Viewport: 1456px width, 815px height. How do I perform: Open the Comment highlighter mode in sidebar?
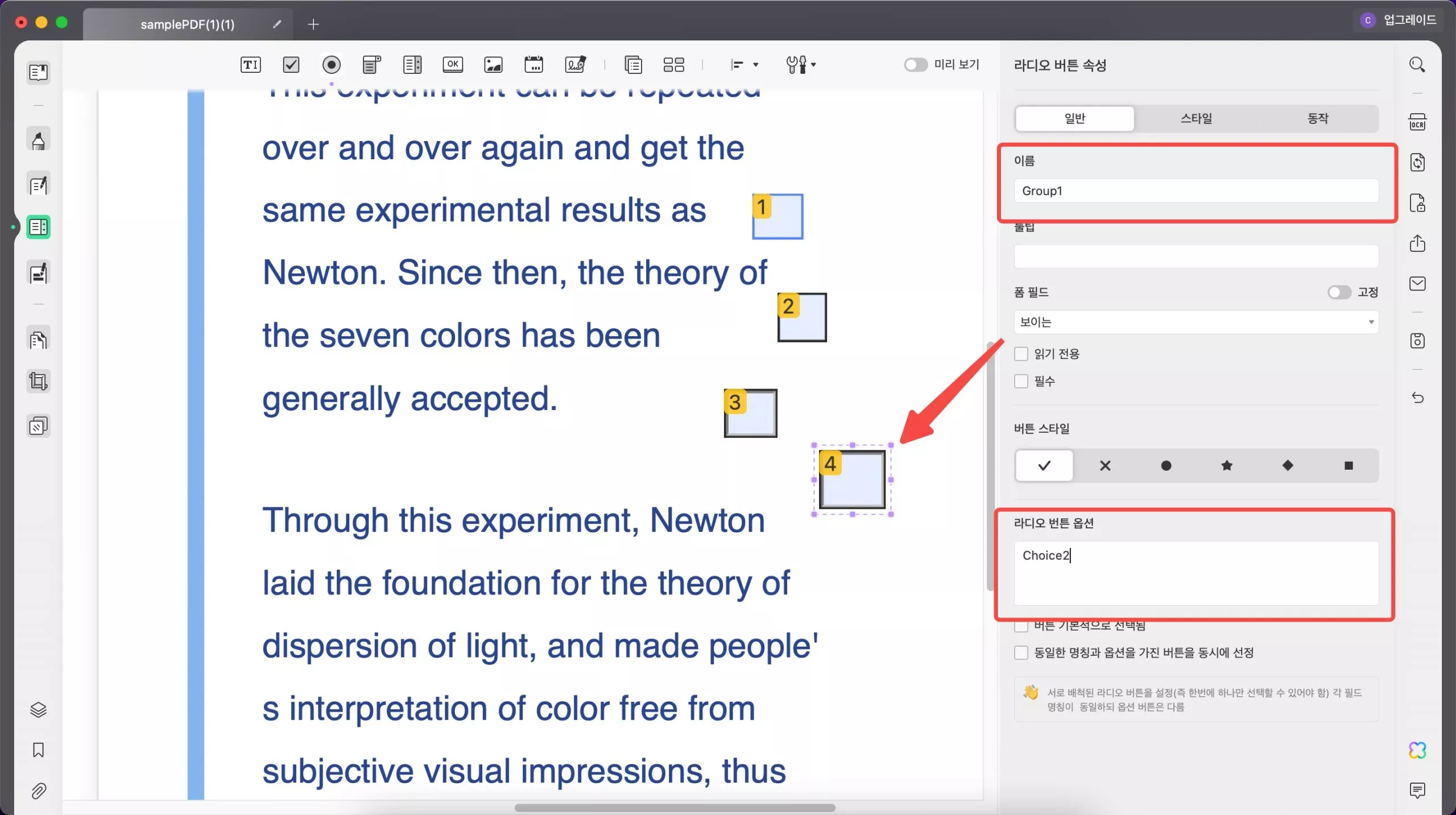pyautogui.click(x=38, y=139)
